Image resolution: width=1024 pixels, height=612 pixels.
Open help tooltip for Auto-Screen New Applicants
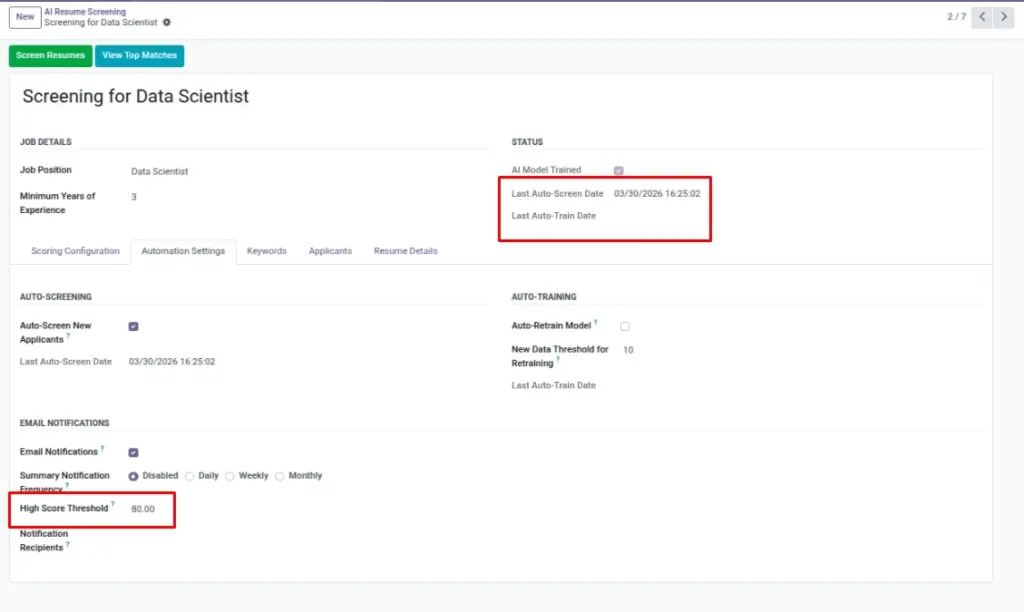coord(68,336)
